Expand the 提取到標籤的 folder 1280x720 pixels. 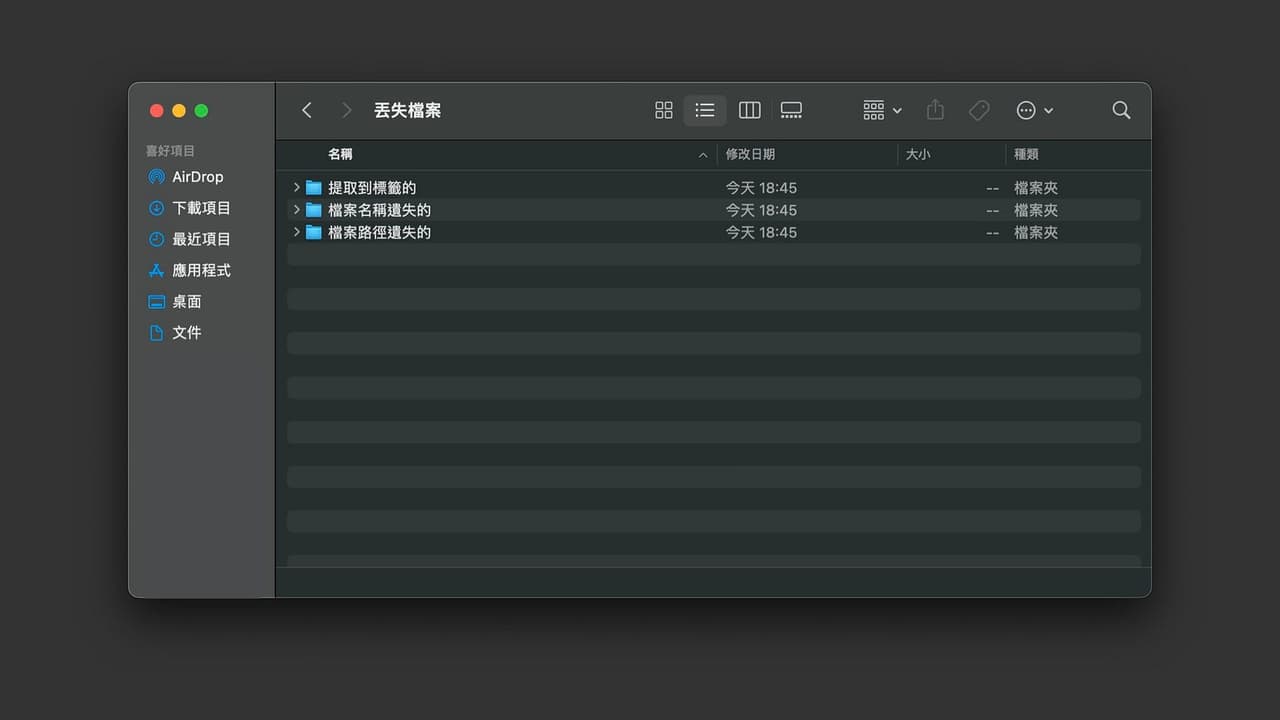(296, 187)
